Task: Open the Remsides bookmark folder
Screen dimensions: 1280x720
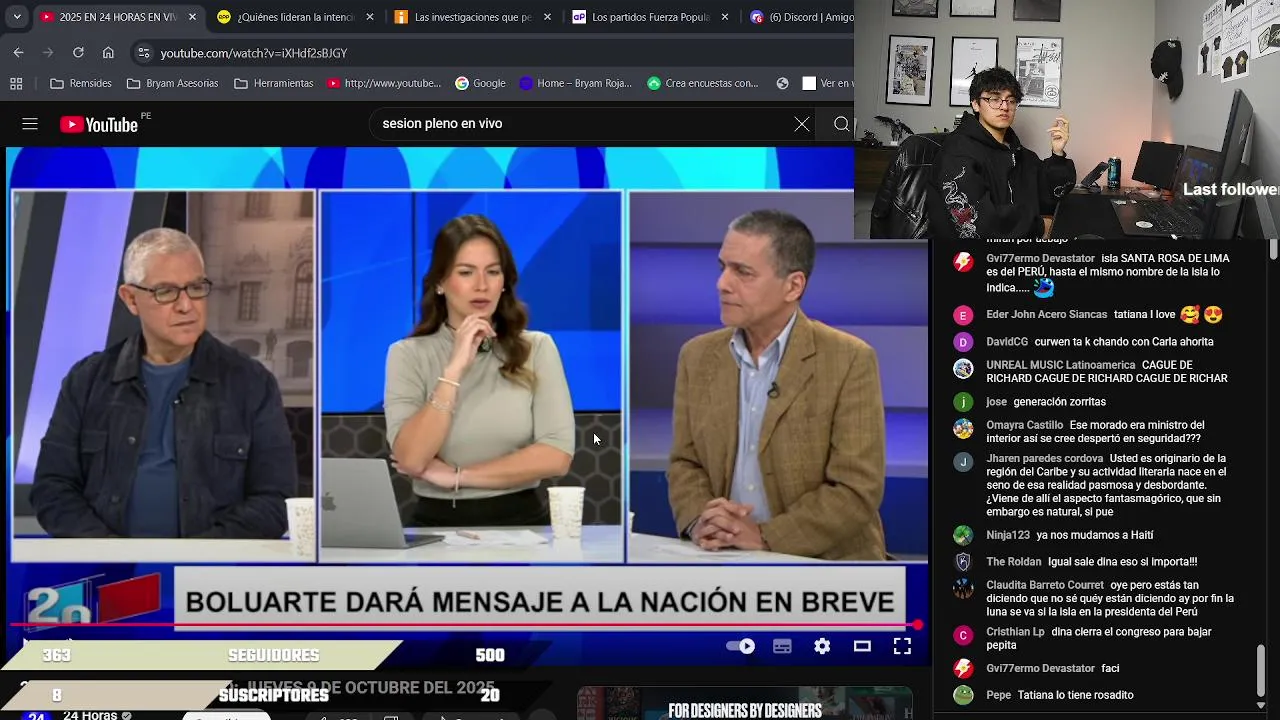Action: [81, 83]
